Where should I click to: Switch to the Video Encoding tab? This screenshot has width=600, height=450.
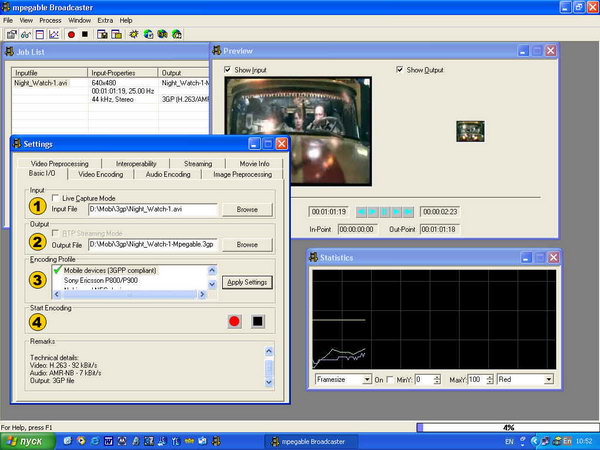pyautogui.click(x=101, y=174)
